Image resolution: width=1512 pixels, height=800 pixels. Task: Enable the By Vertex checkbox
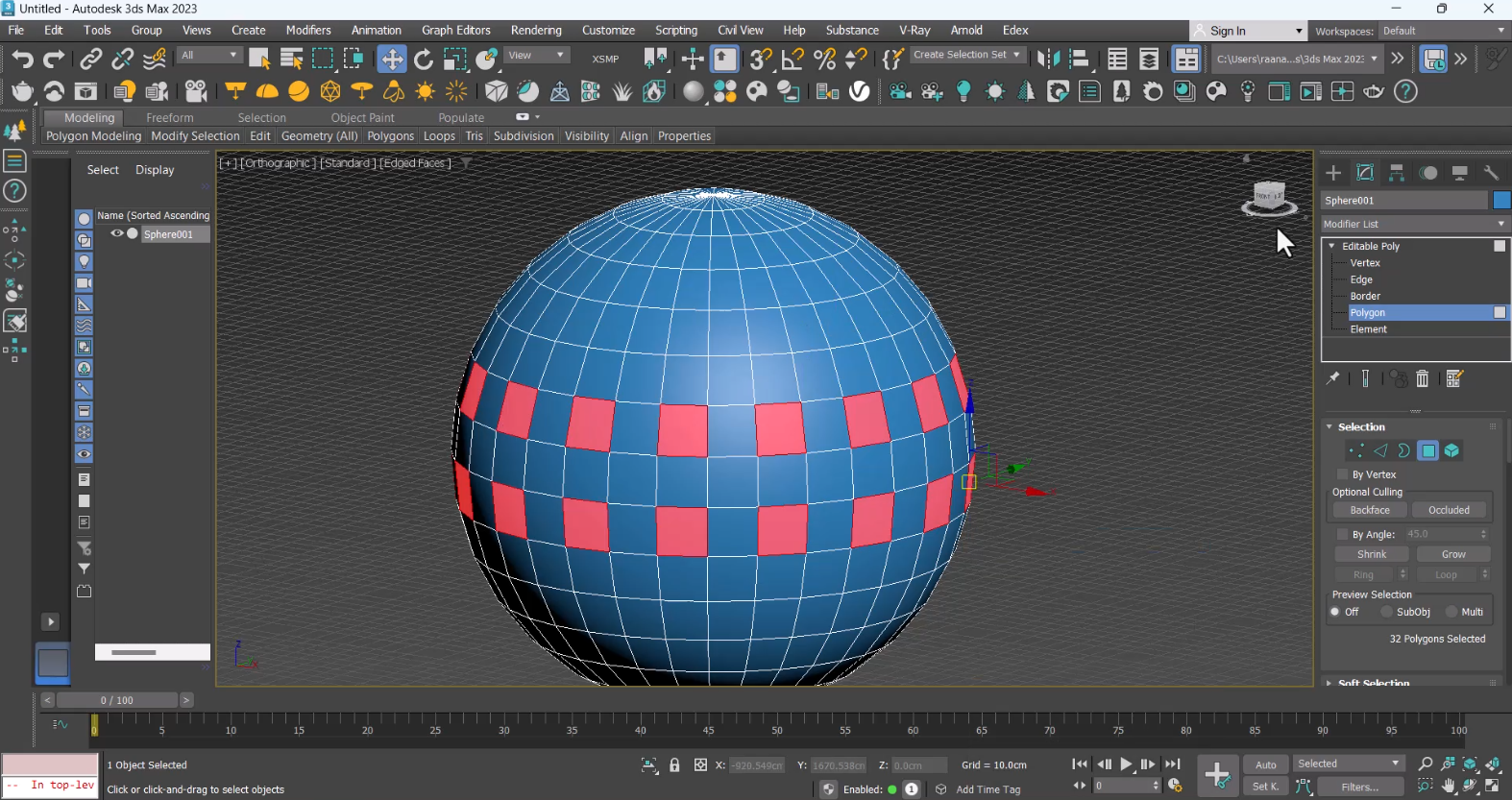pos(1343,474)
